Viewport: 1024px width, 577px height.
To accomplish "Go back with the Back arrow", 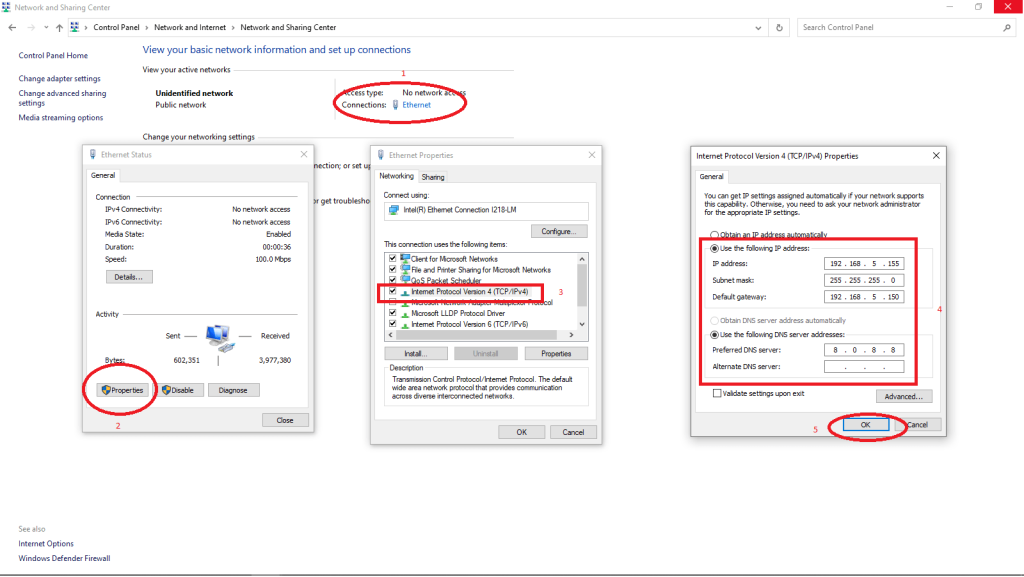I will pyautogui.click(x=12, y=27).
